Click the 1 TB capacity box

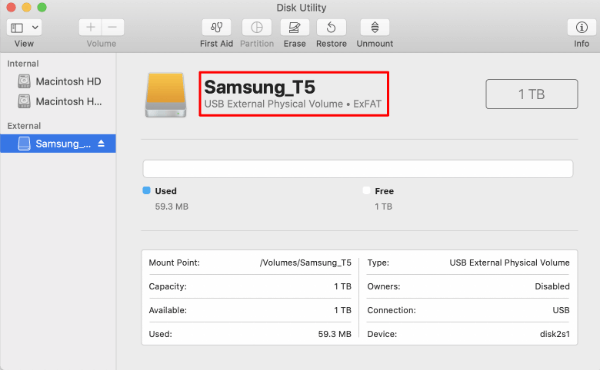click(532, 94)
